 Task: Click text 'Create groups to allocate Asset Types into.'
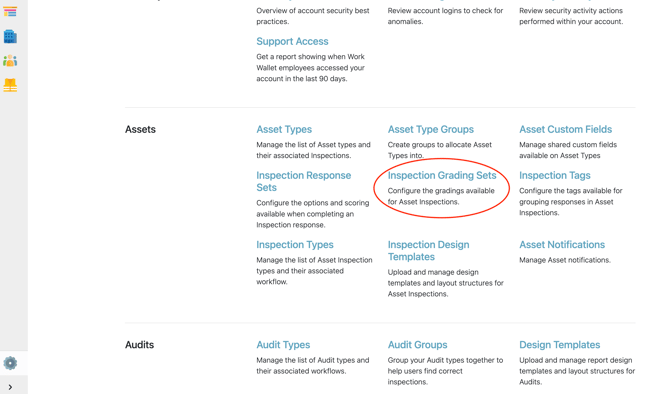[x=440, y=150]
